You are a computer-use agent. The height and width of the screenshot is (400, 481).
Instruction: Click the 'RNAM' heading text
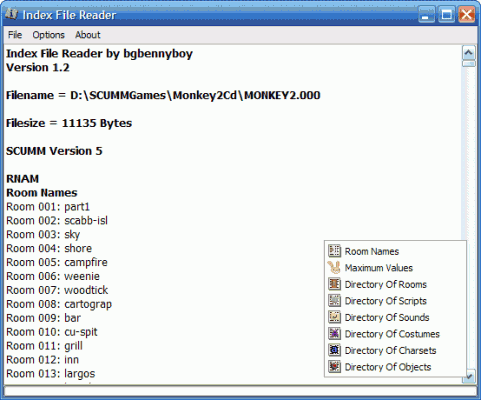click(x=22, y=179)
